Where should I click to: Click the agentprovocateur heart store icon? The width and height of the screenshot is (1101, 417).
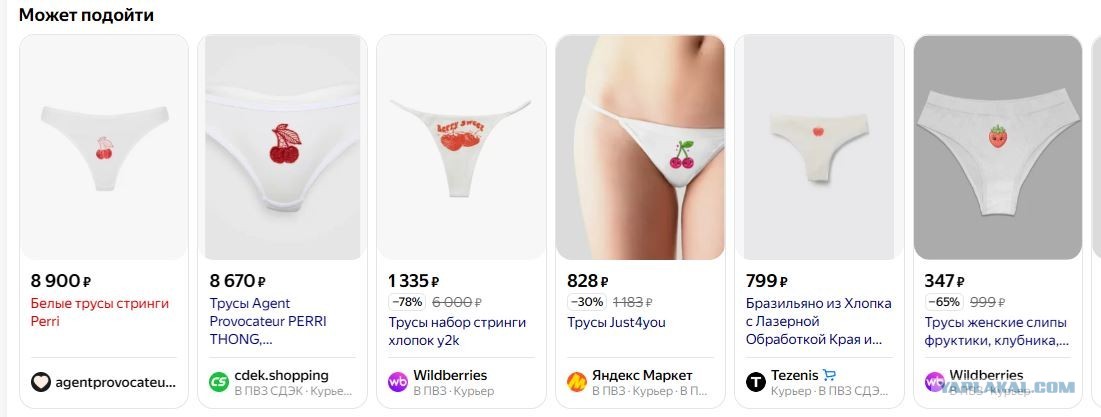pyautogui.click(x=41, y=382)
